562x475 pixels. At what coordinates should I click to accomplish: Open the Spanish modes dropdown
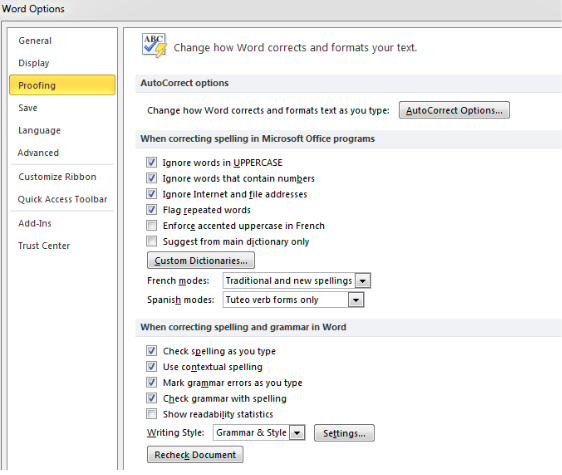[293, 300]
